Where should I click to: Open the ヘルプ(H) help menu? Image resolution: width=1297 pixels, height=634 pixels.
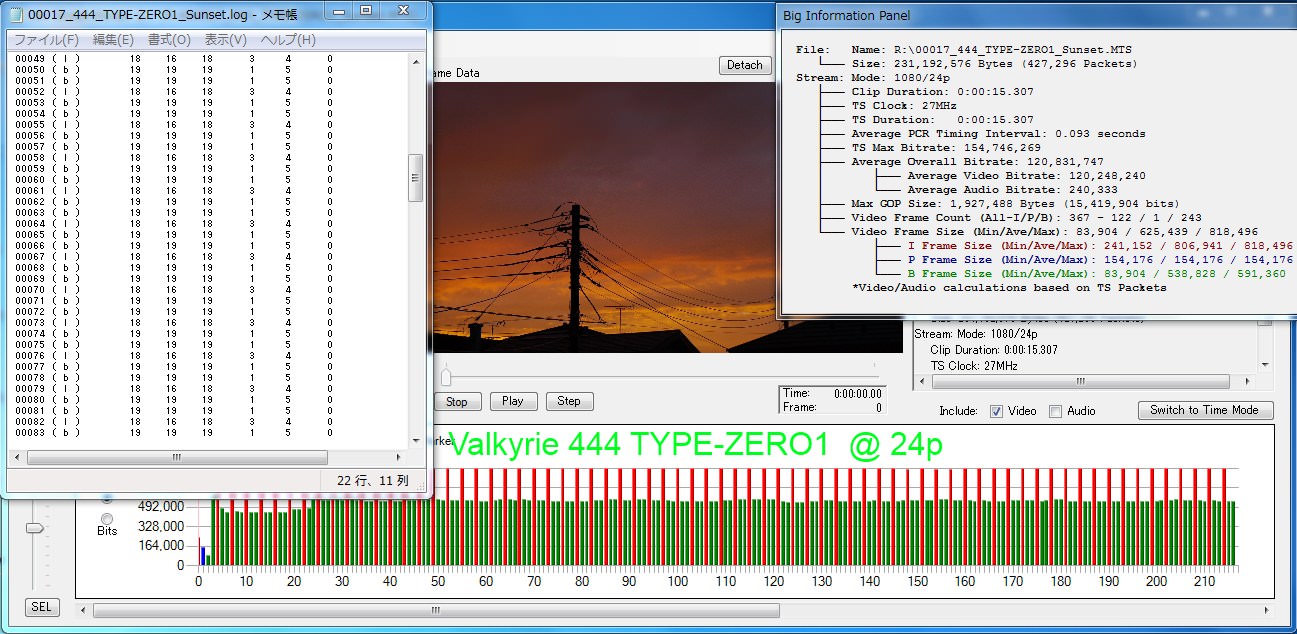[x=288, y=40]
